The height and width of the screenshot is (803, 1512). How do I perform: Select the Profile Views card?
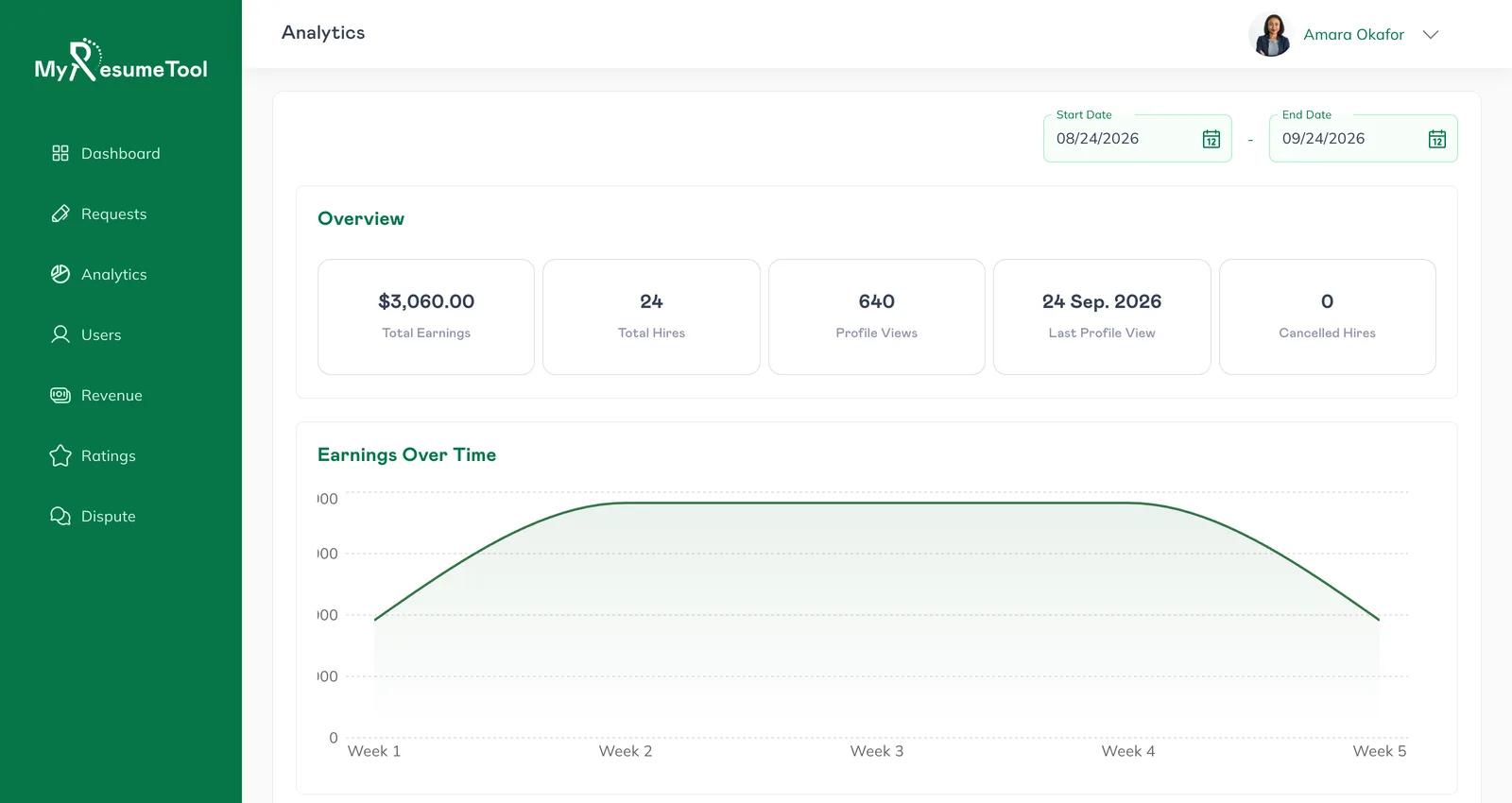(x=877, y=316)
